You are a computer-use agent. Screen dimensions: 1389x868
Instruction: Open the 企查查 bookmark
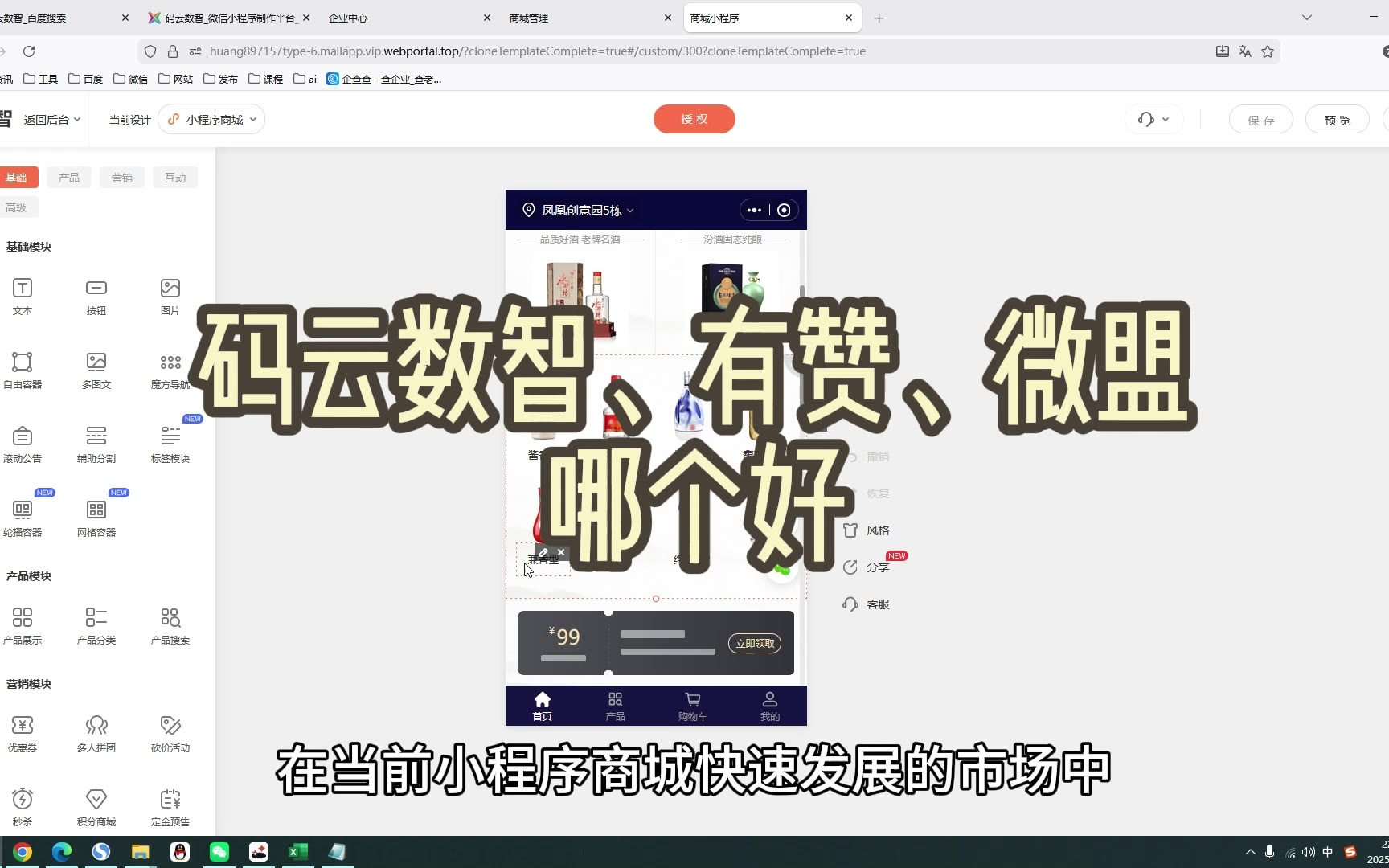384,79
